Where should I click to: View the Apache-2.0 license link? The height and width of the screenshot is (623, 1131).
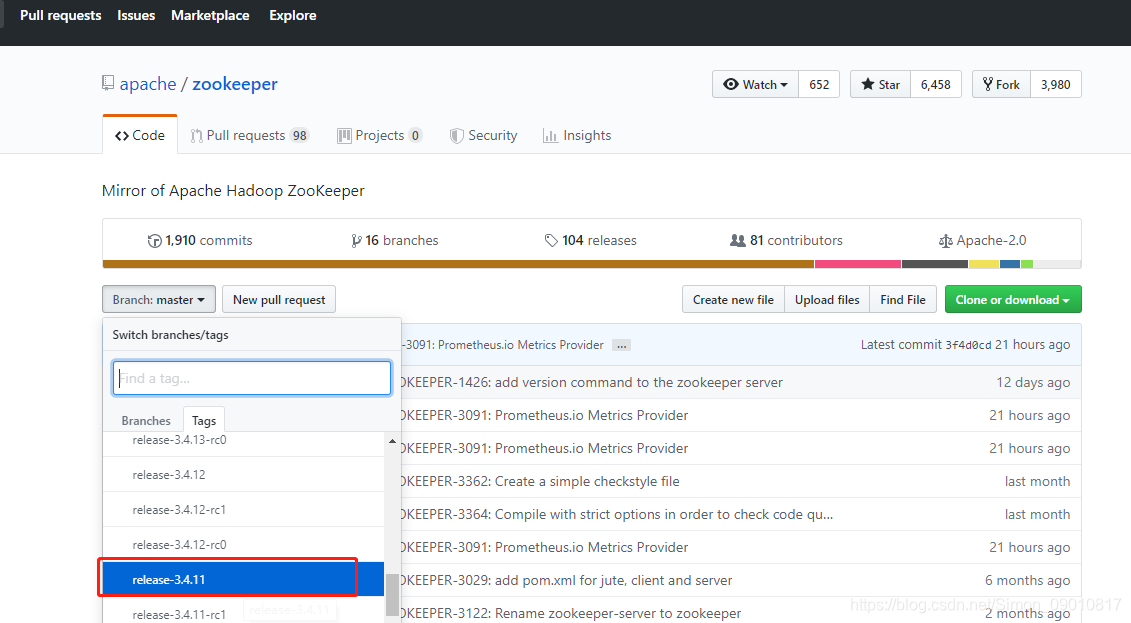coord(982,240)
